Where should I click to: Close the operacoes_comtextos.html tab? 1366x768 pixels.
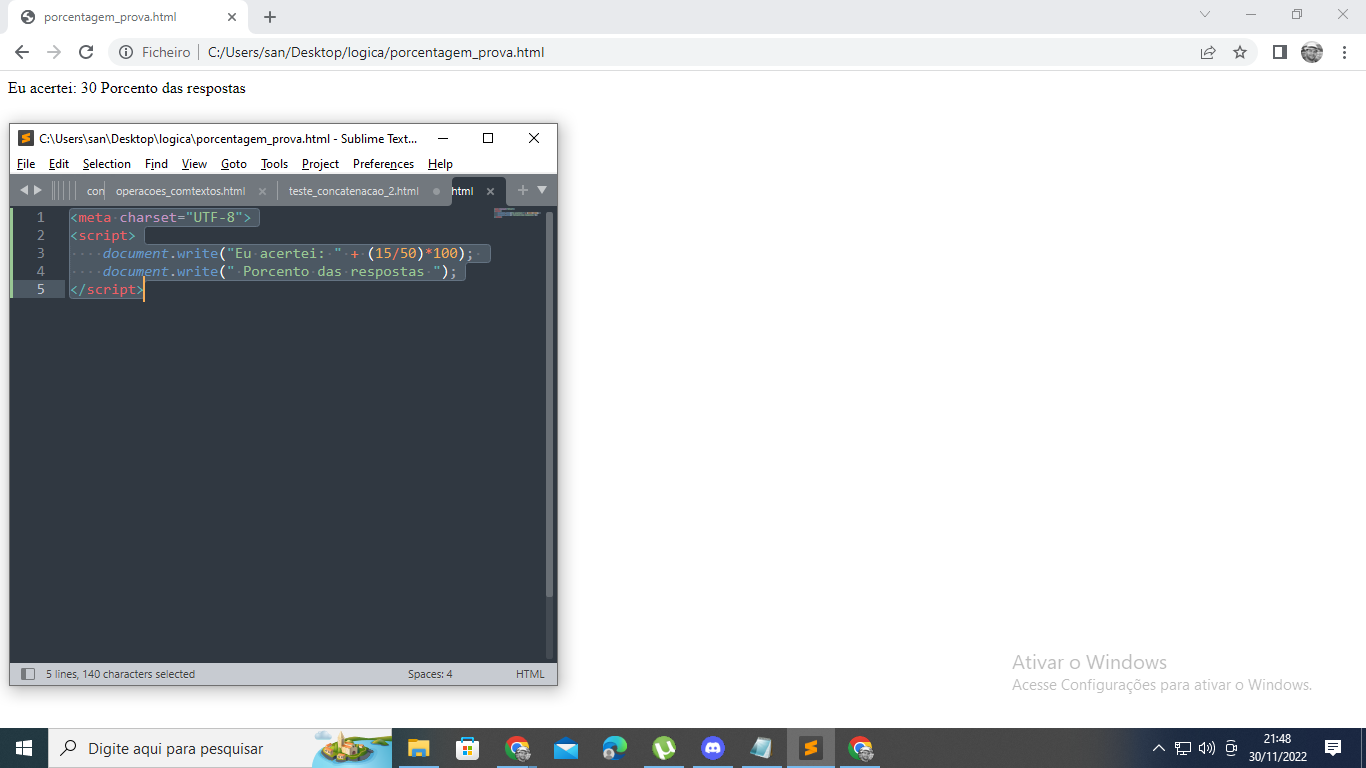click(263, 191)
